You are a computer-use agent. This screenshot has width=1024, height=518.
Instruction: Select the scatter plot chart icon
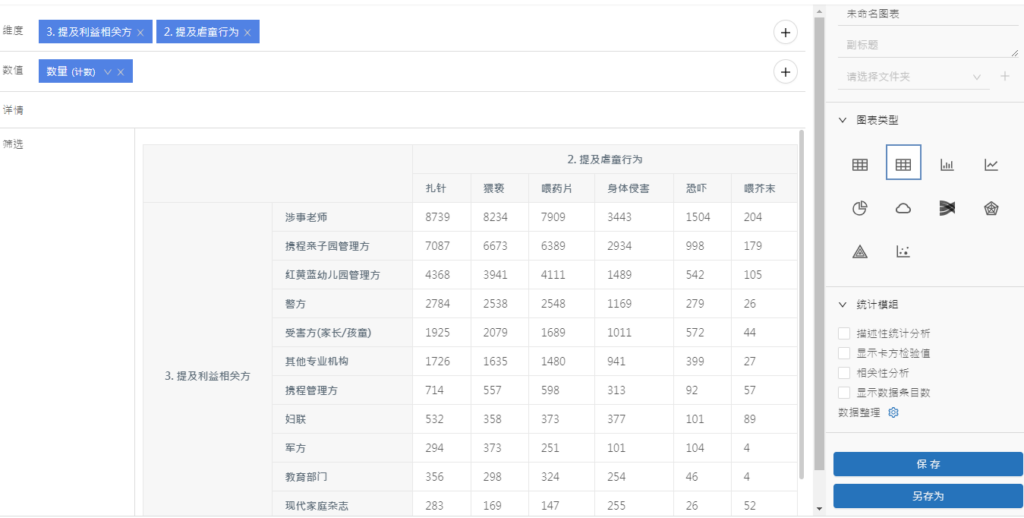(903, 252)
